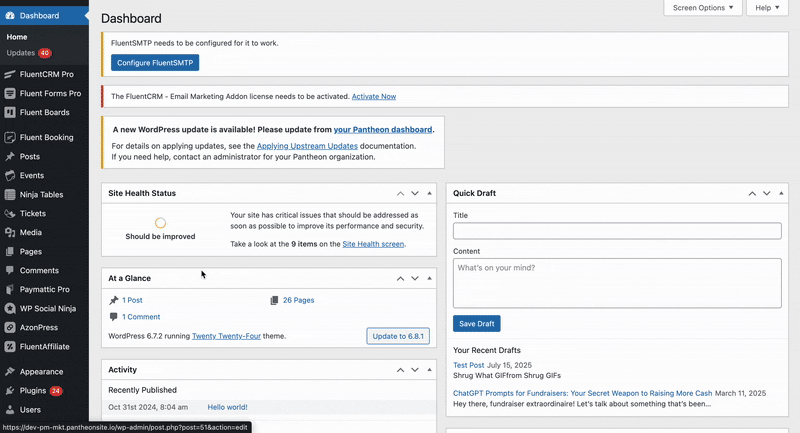The width and height of the screenshot is (800, 433).
Task: Click the Ninja Tables sidebar icon
Action: click(10, 194)
